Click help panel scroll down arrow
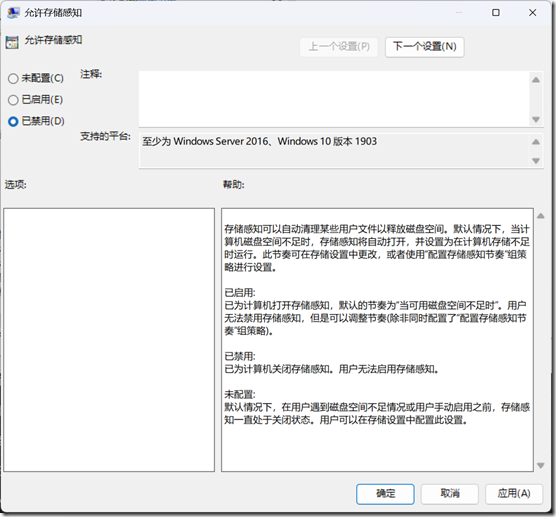 point(540,465)
